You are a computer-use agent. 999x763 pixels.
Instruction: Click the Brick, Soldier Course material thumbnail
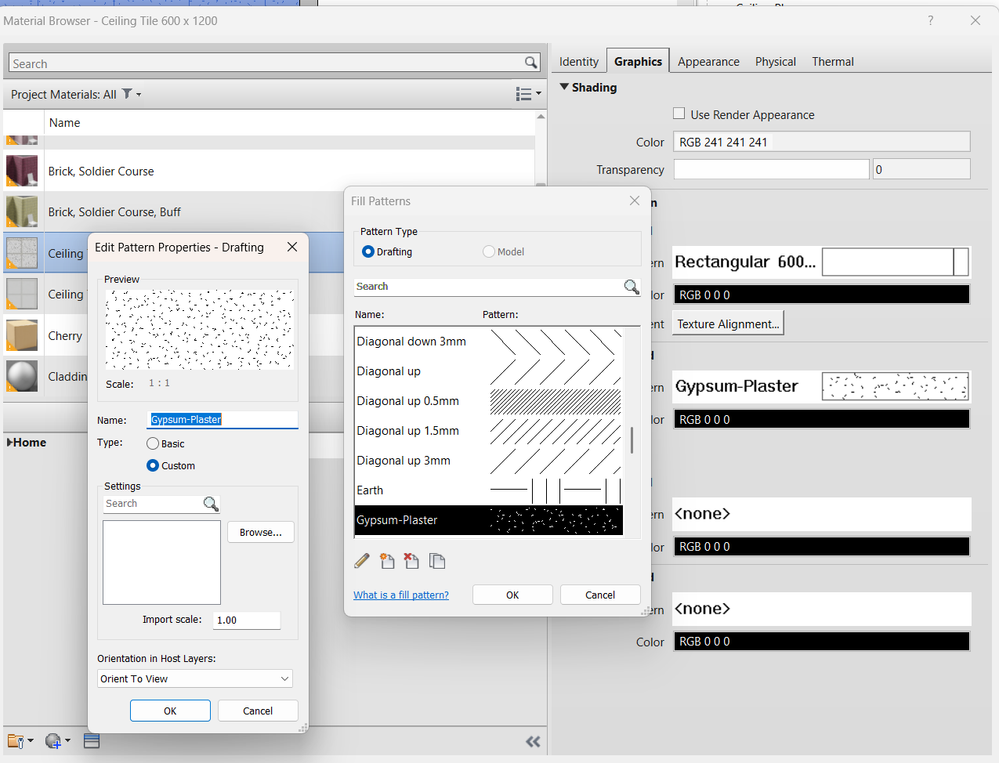tap(22, 171)
